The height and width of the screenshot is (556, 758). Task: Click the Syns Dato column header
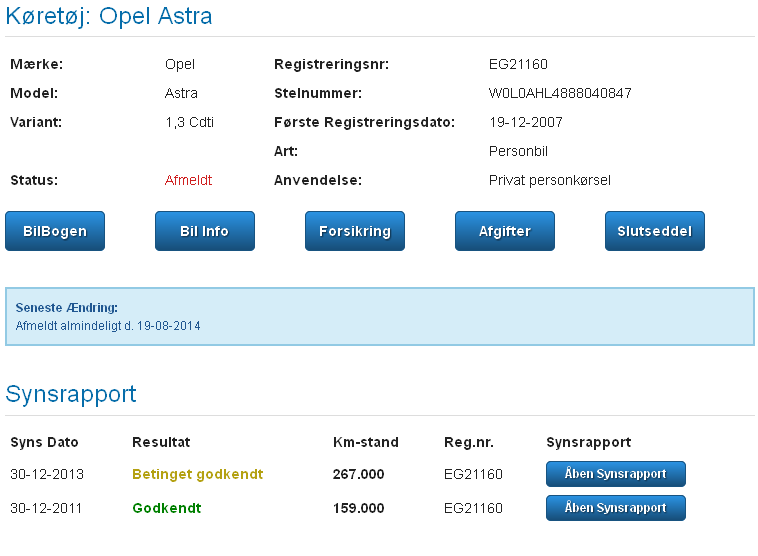[44, 442]
